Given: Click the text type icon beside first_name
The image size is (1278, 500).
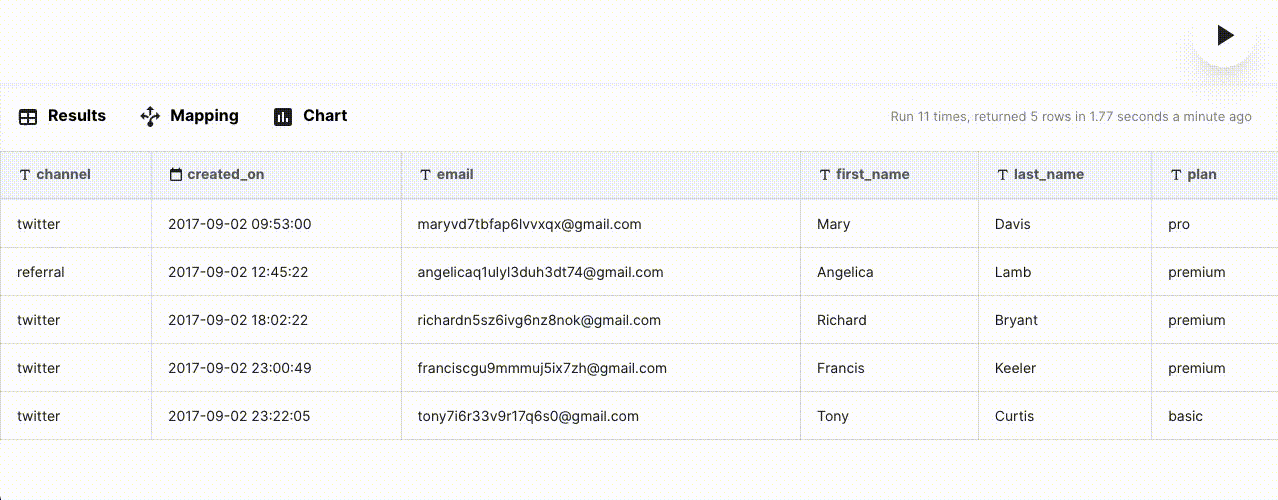Looking at the screenshot, I should [x=825, y=175].
